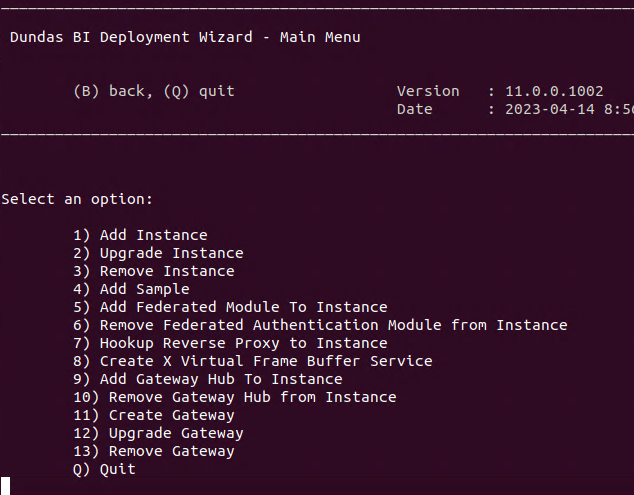
Task: Select 'Create X Virtual Frame Buffer Service'
Action: click(253, 361)
